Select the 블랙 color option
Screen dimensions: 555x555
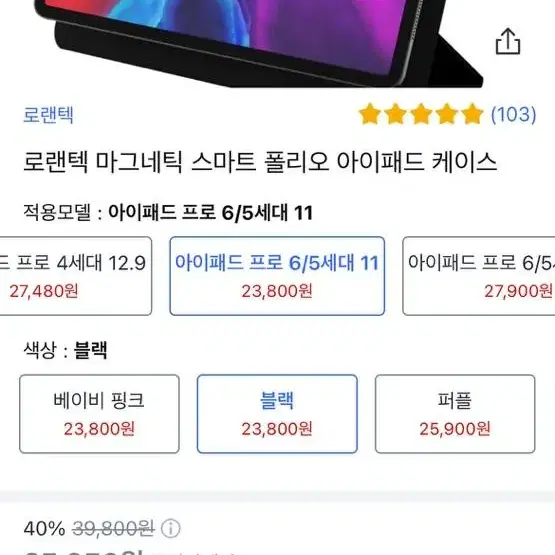click(x=277, y=414)
